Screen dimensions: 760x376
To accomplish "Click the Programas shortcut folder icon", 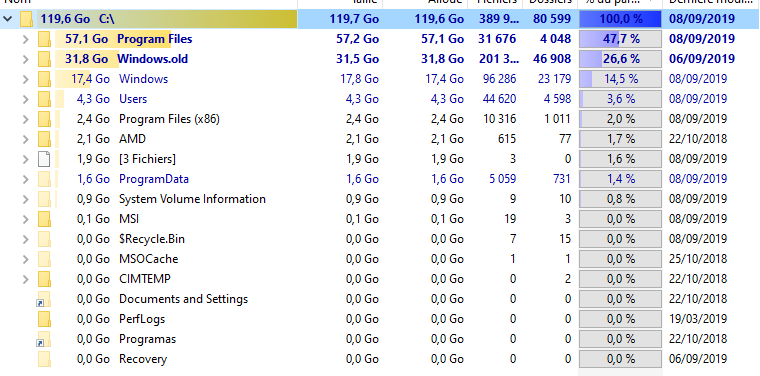I will coord(44,339).
